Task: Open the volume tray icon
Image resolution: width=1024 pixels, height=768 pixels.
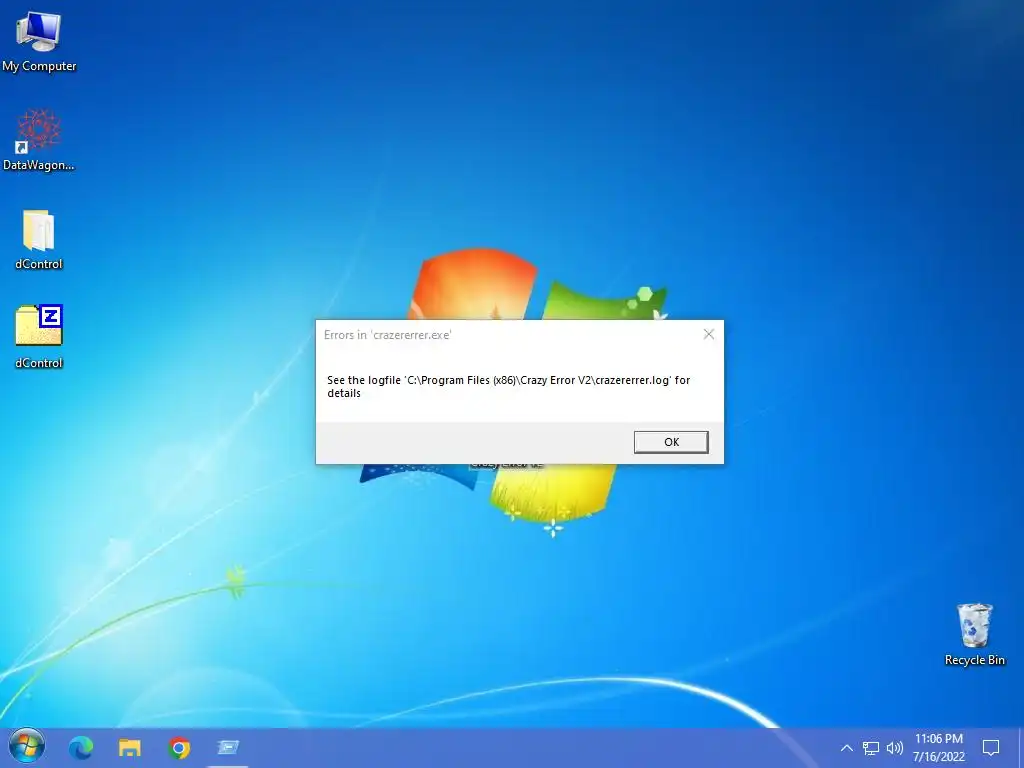Action: [x=895, y=748]
